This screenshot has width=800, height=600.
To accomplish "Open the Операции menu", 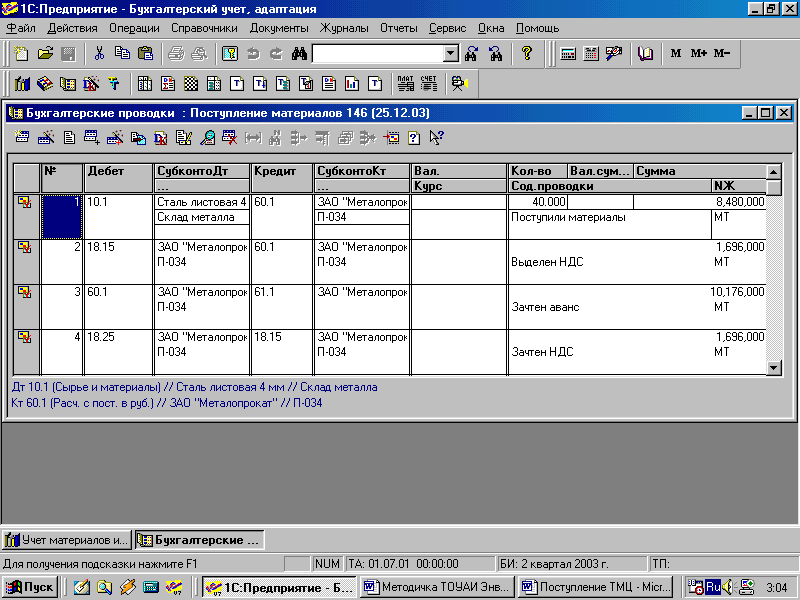I will [134, 28].
